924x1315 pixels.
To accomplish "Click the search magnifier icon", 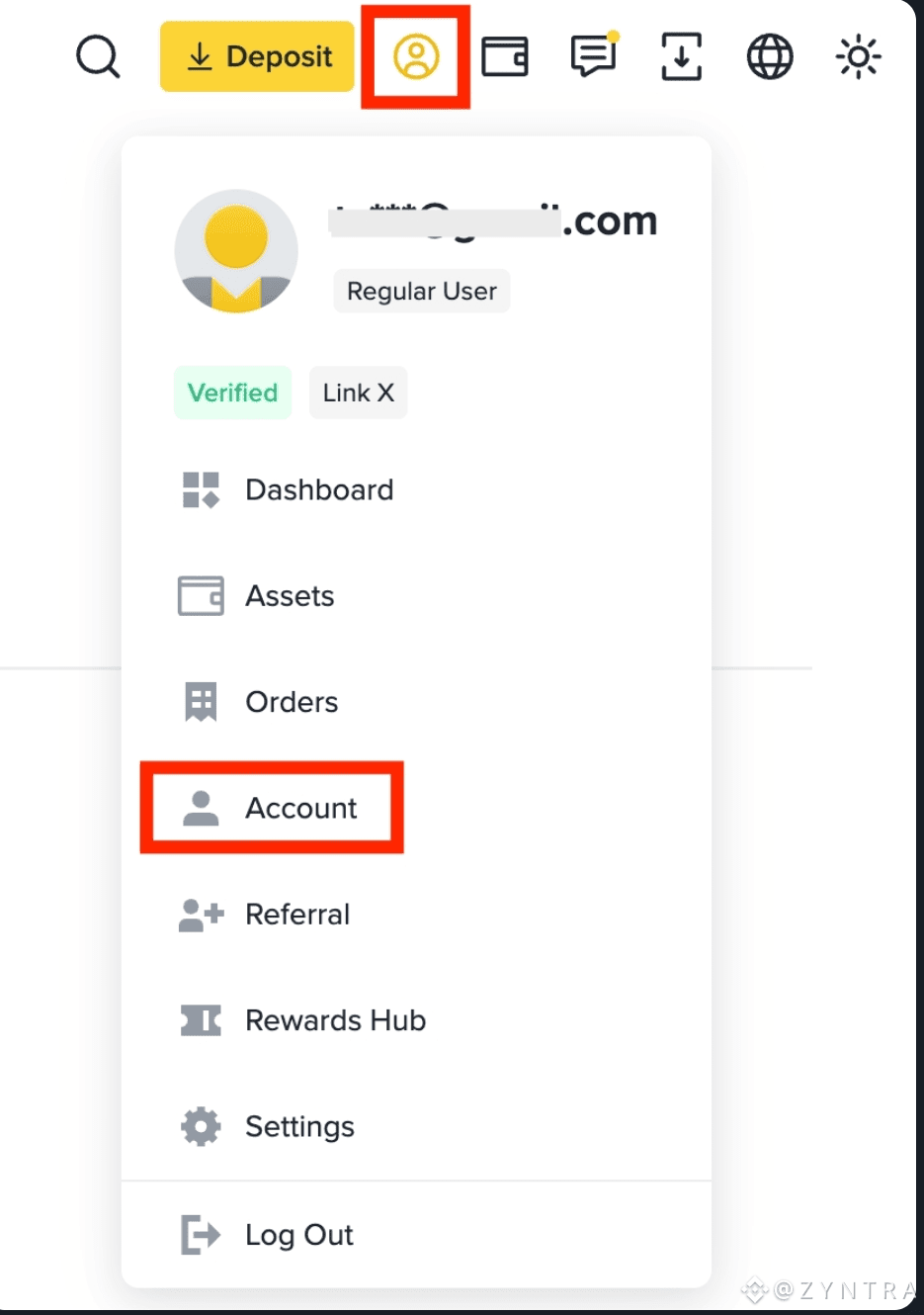I will 98,56.
